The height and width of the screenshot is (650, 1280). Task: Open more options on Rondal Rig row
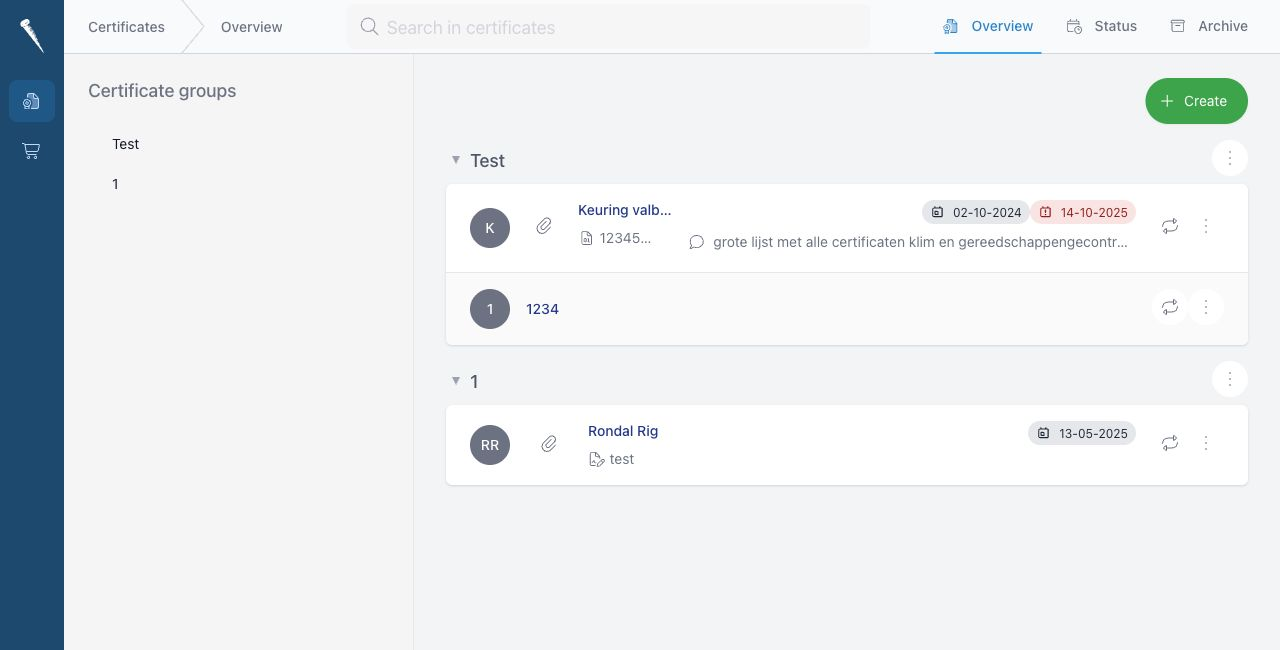pyautogui.click(x=1206, y=442)
